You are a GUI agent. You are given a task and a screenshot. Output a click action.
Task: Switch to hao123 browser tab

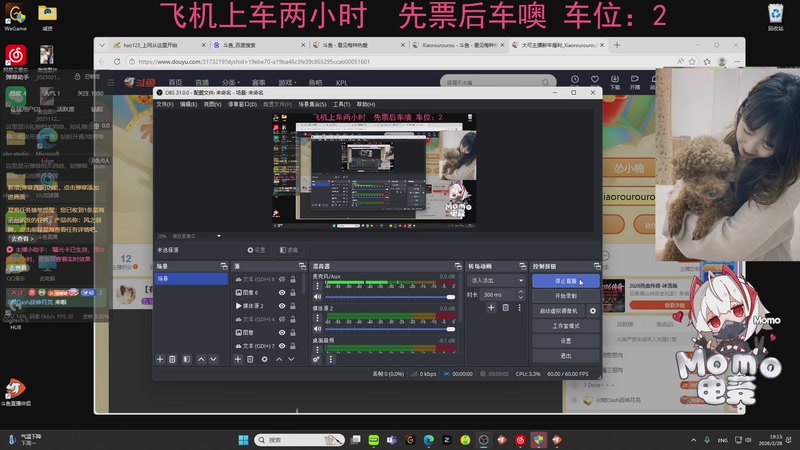tap(156, 45)
